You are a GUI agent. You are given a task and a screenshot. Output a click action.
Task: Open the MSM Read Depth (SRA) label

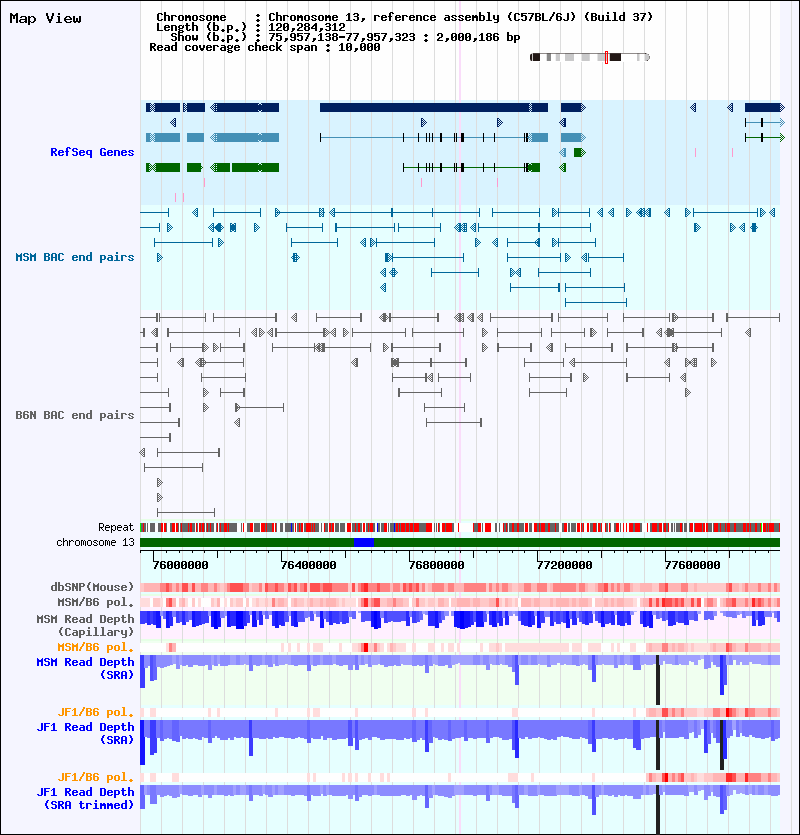pyautogui.click(x=85, y=668)
